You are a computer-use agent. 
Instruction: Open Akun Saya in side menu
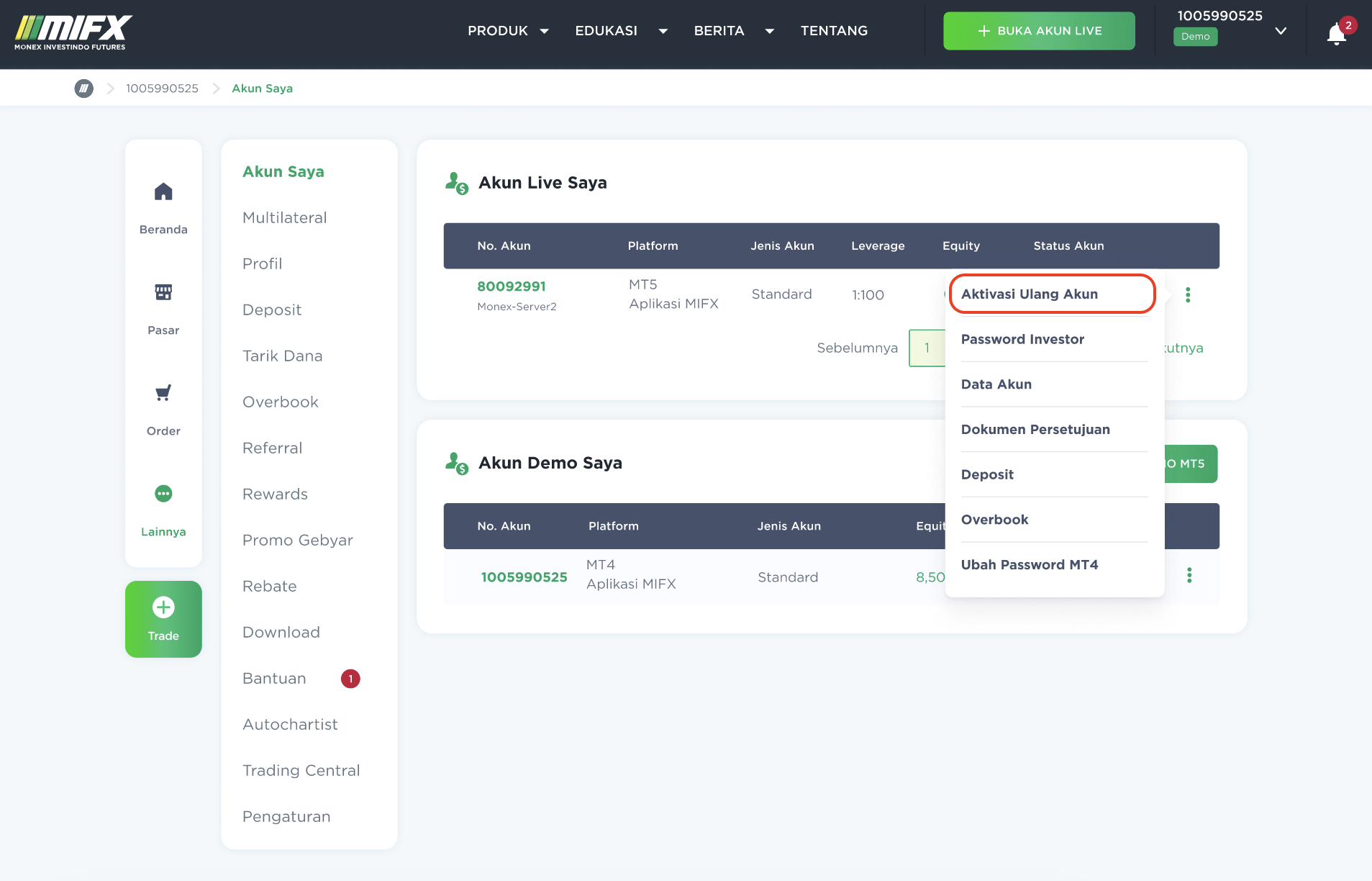click(283, 171)
